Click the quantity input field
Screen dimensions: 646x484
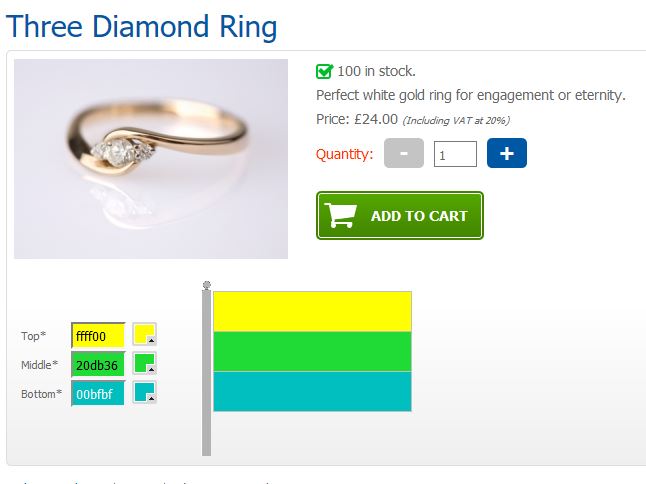pos(455,154)
